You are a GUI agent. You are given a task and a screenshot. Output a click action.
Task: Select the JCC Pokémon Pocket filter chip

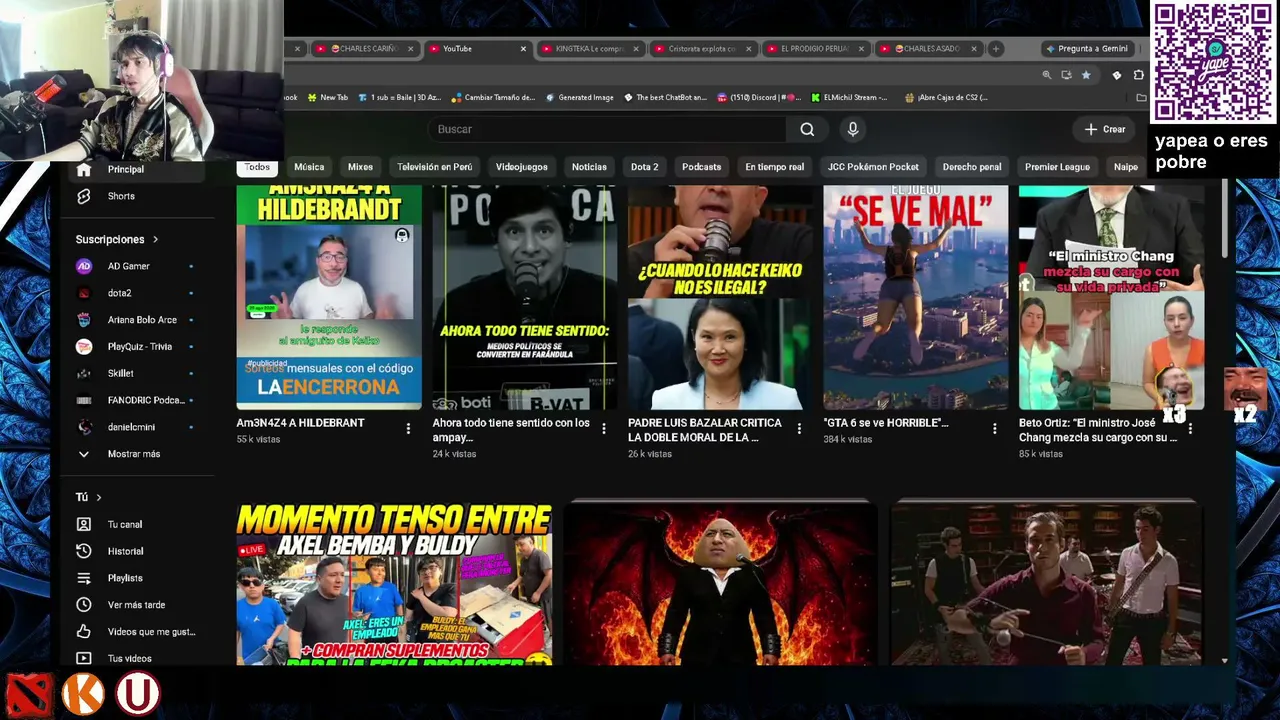pyautogui.click(x=873, y=167)
